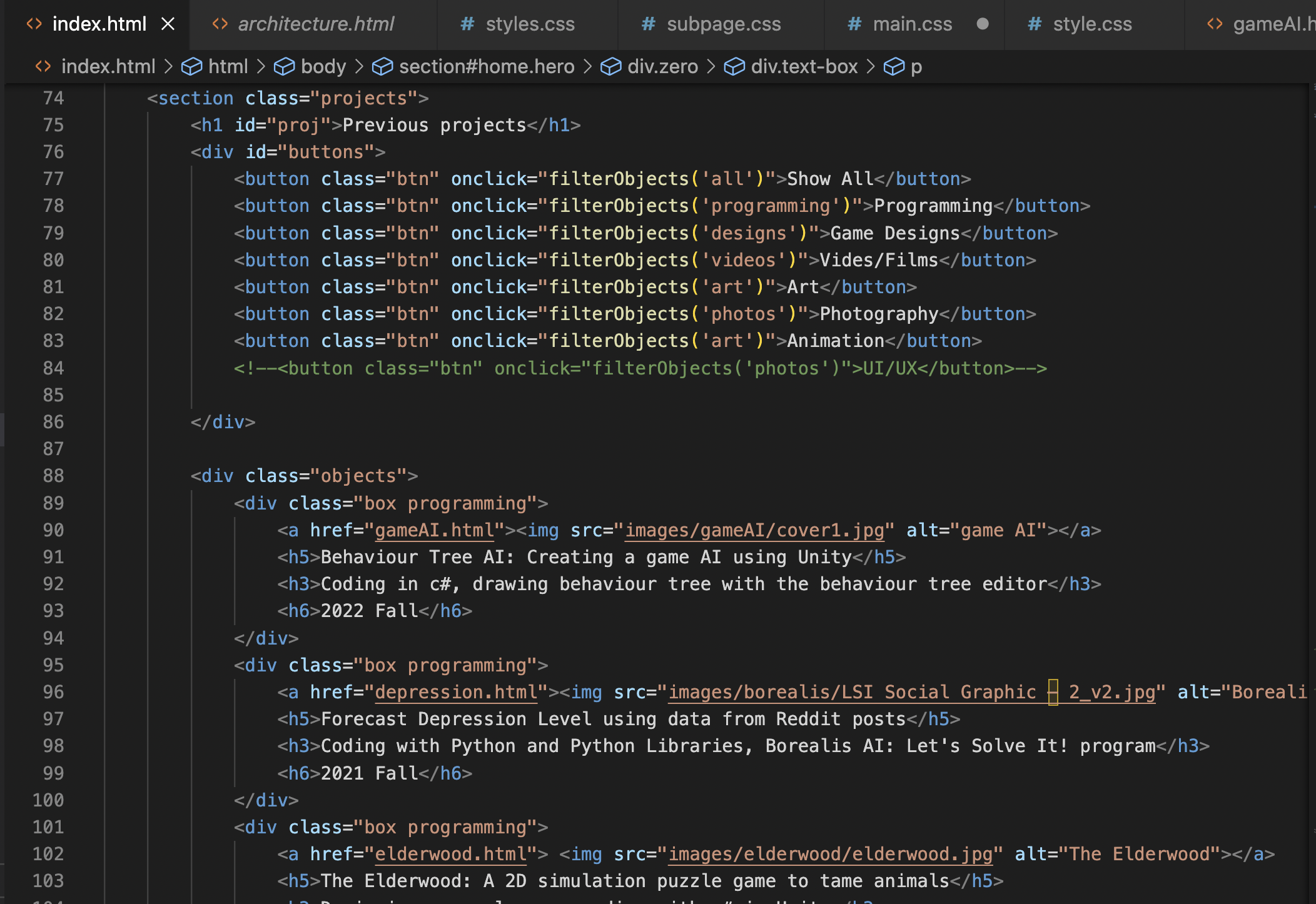
Task: Click the highlighted unusual character in line 96
Action: (1053, 692)
